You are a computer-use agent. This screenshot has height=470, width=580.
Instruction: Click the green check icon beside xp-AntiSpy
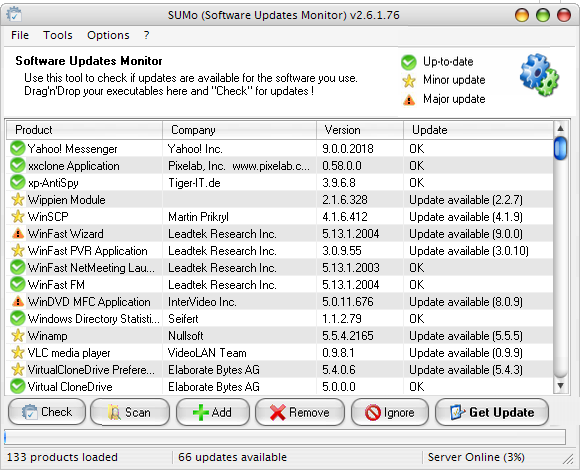click(x=17, y=182)
